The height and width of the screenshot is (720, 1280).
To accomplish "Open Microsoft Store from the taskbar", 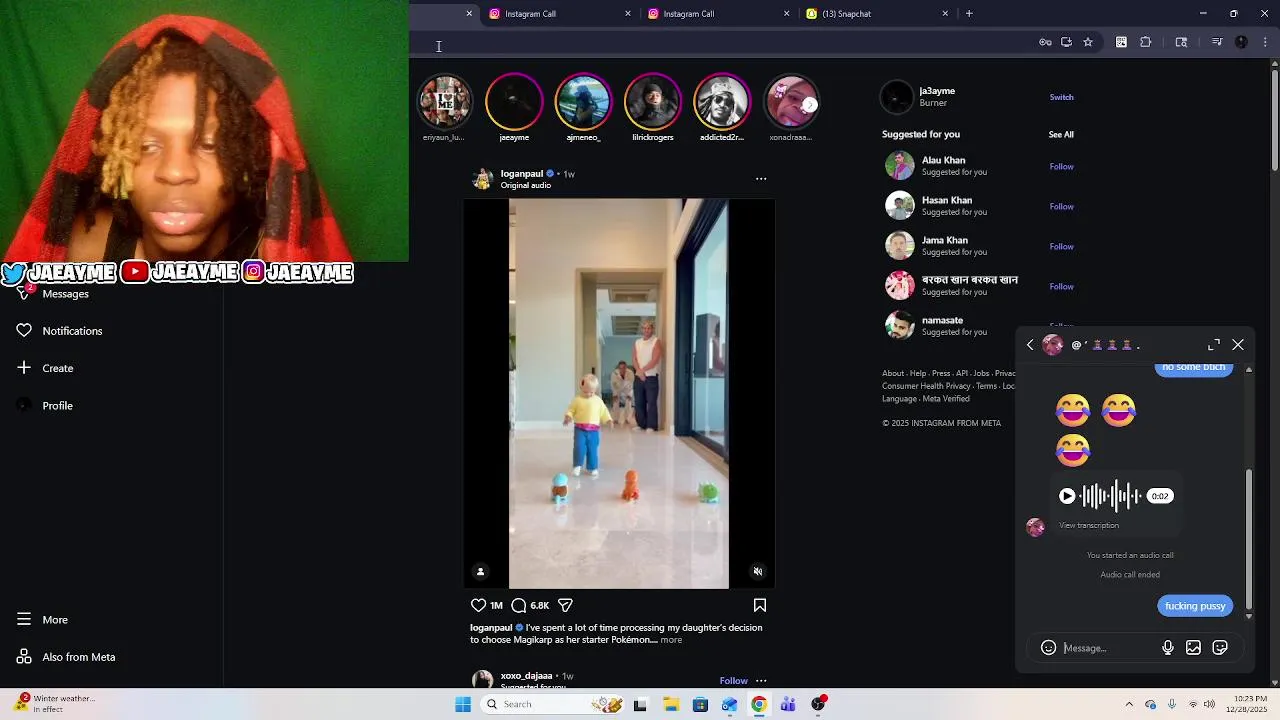I will (x=700, y=704).
